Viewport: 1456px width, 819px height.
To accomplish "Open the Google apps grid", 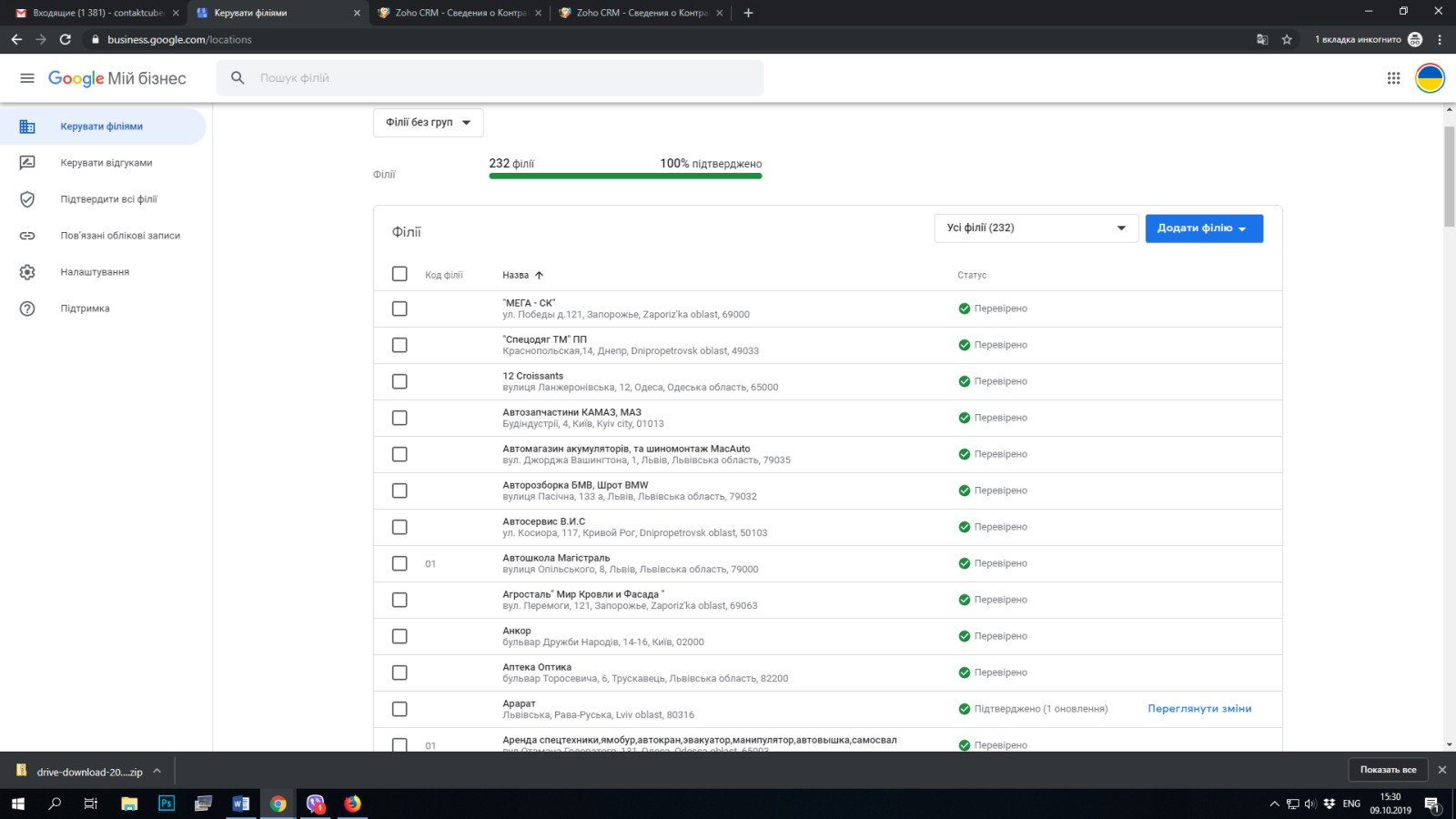I will click(x=1393, y=78).
